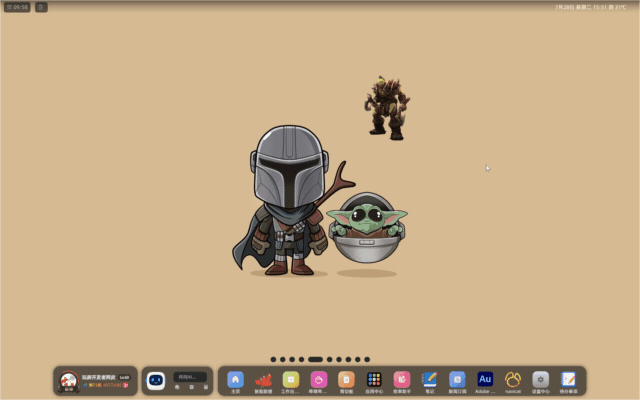
Task: Open the orange clipboard dock app
Action: click(x=347, y=380)
